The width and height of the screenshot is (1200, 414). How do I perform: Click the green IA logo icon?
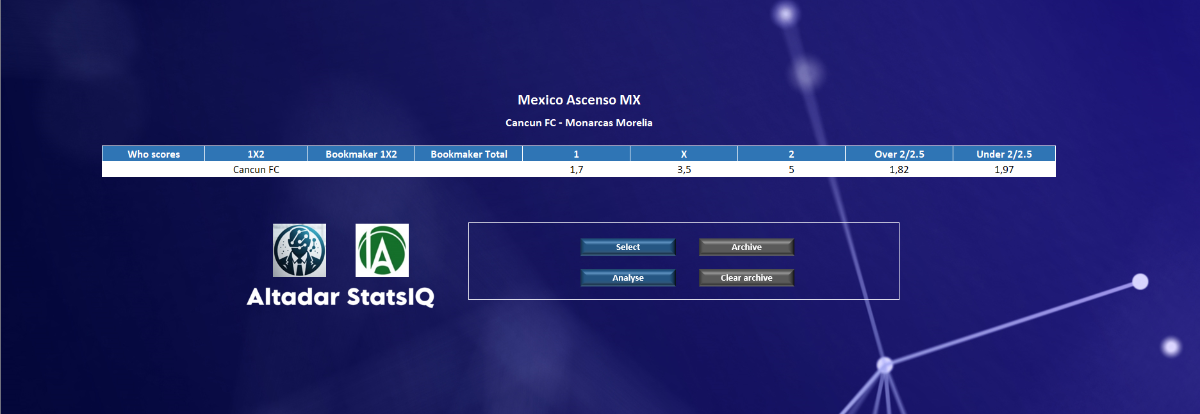[382, 250]
